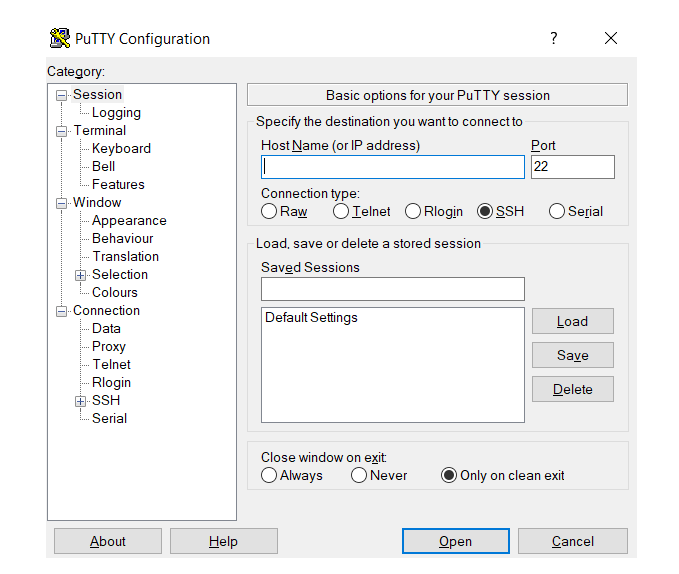
Task: Open the Data category
Action: pos(106,329)
